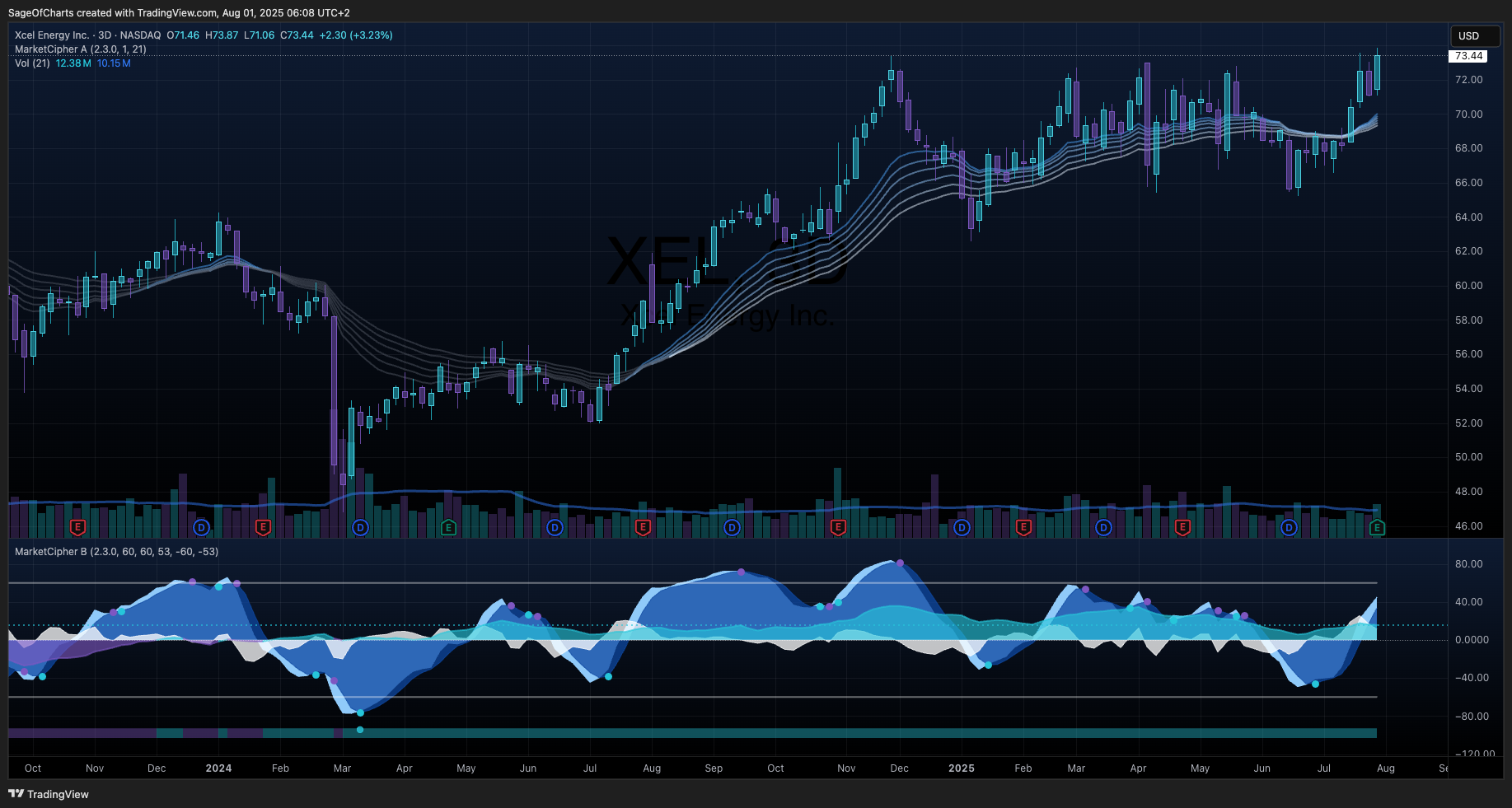The height and width of the screenshot is (808, 1512).
Task: Click the red earnings marker for late October 2024
Action: pos(838,527)
